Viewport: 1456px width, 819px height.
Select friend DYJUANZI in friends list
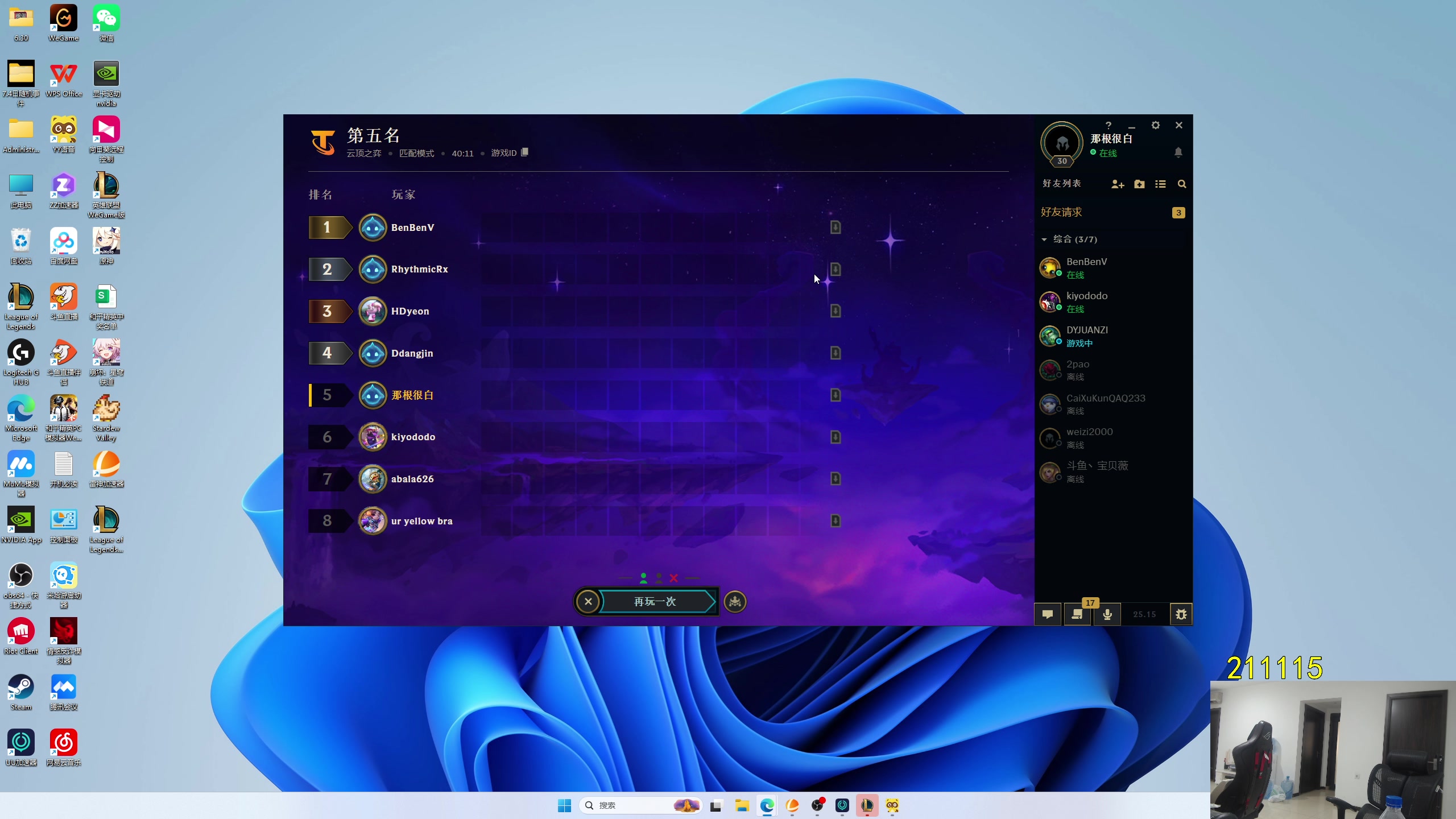click(1113, 336)
